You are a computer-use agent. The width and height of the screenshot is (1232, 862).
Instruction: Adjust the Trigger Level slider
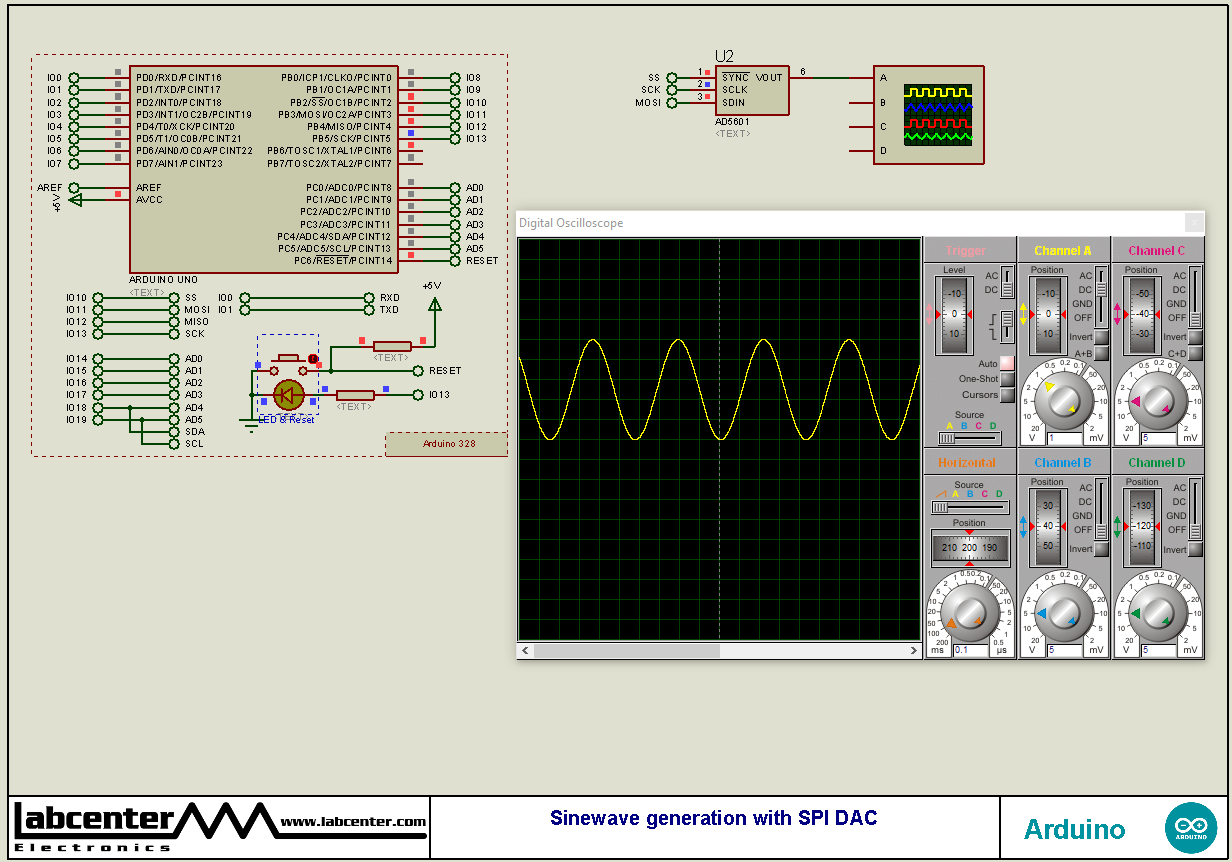point(954,311)
